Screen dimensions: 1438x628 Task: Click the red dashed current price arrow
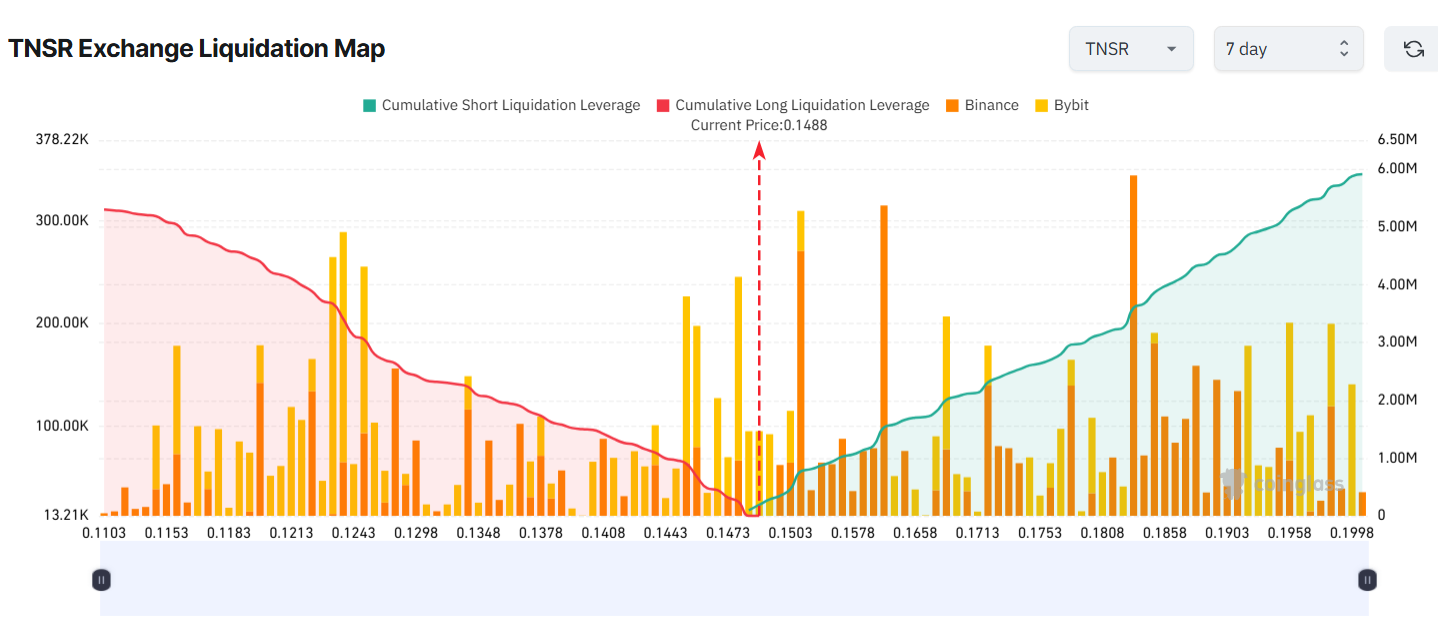pos(761,150)
